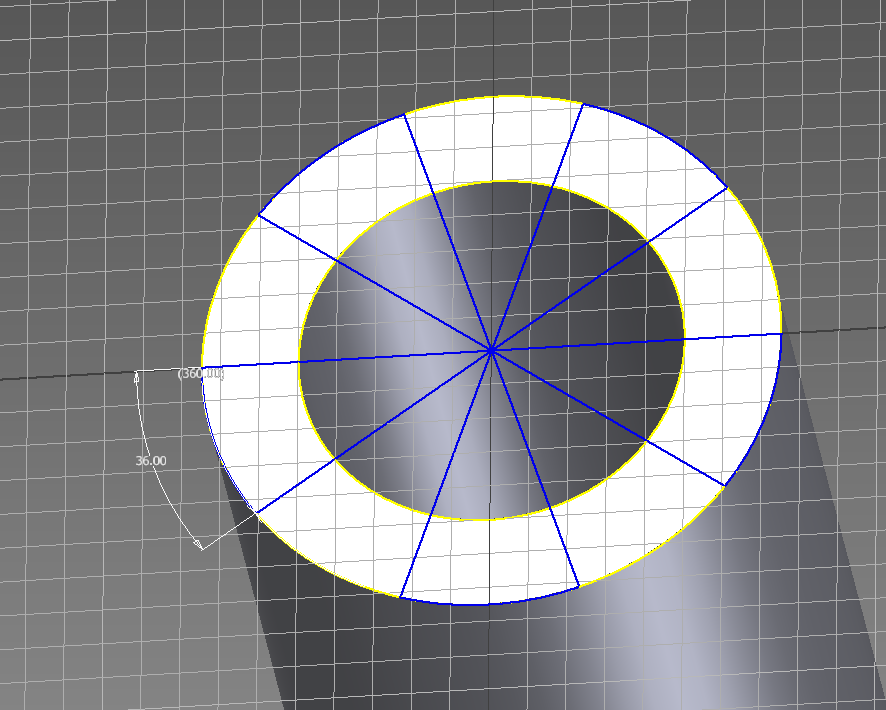
Task: Click the topmost white ring segment
Action: pos(492,140)
